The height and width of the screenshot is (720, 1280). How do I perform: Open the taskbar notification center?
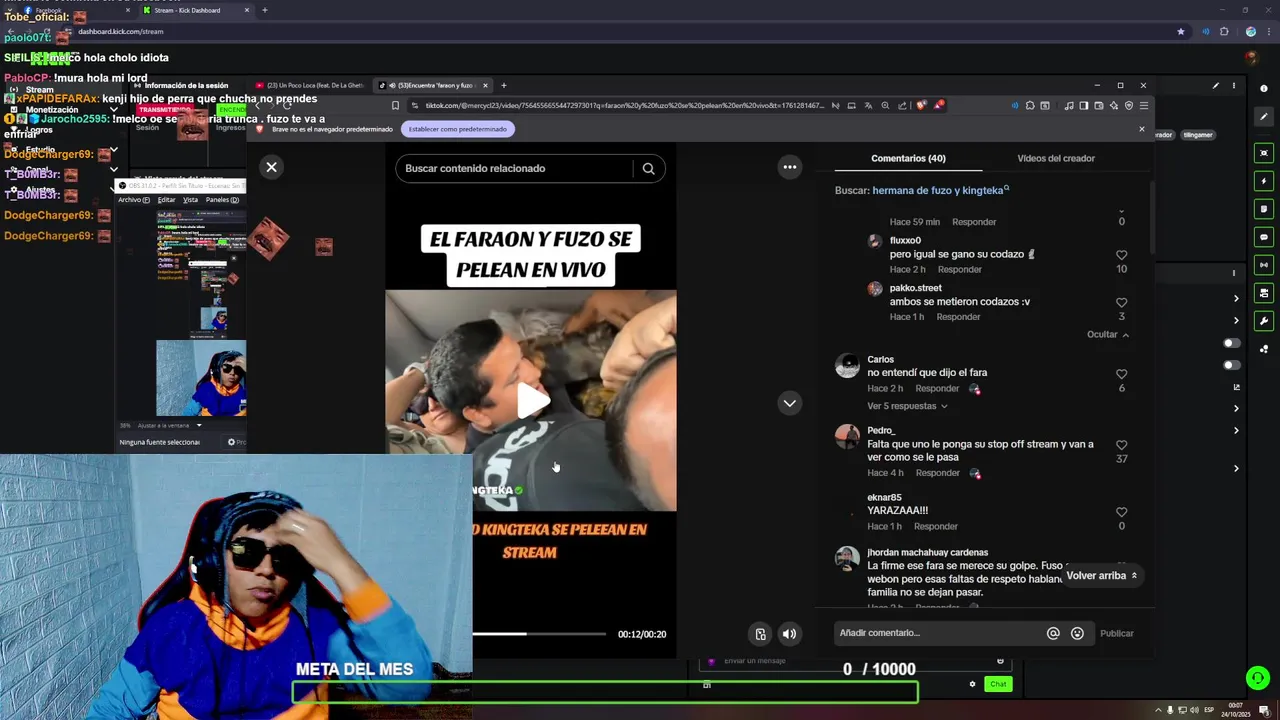pyautogui.click(x=1264, y=710)
